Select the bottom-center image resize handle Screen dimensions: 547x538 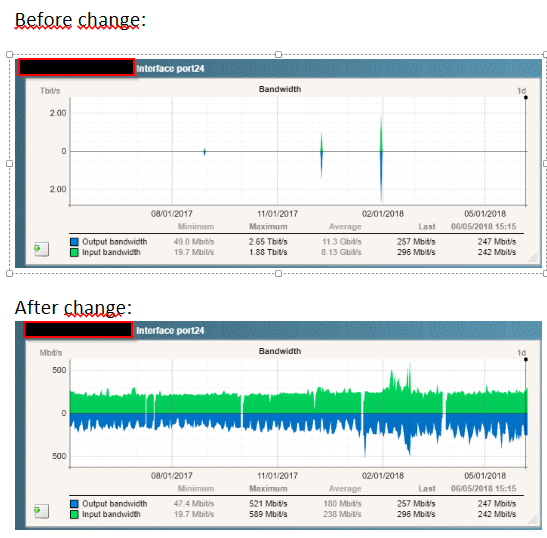pyautogui.click(x=278, y=274)
